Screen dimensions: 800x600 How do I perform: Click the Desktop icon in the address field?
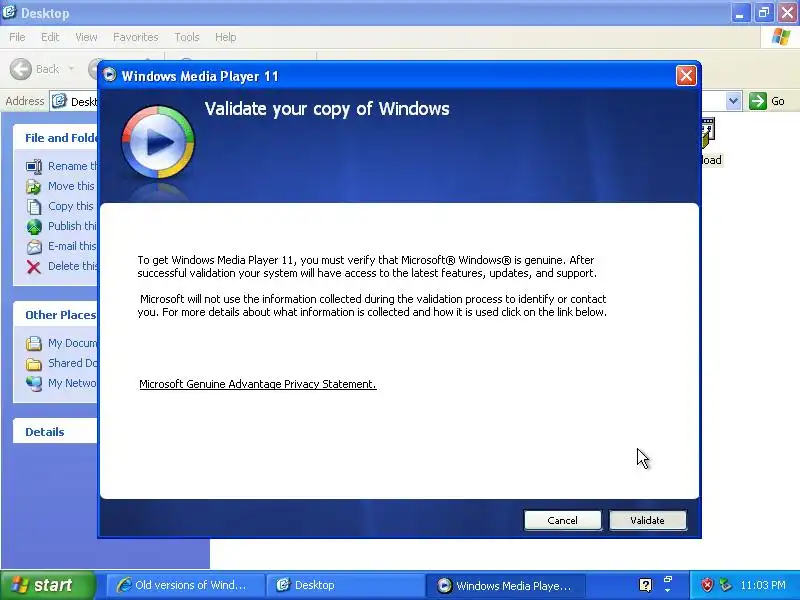click(59, 101)
